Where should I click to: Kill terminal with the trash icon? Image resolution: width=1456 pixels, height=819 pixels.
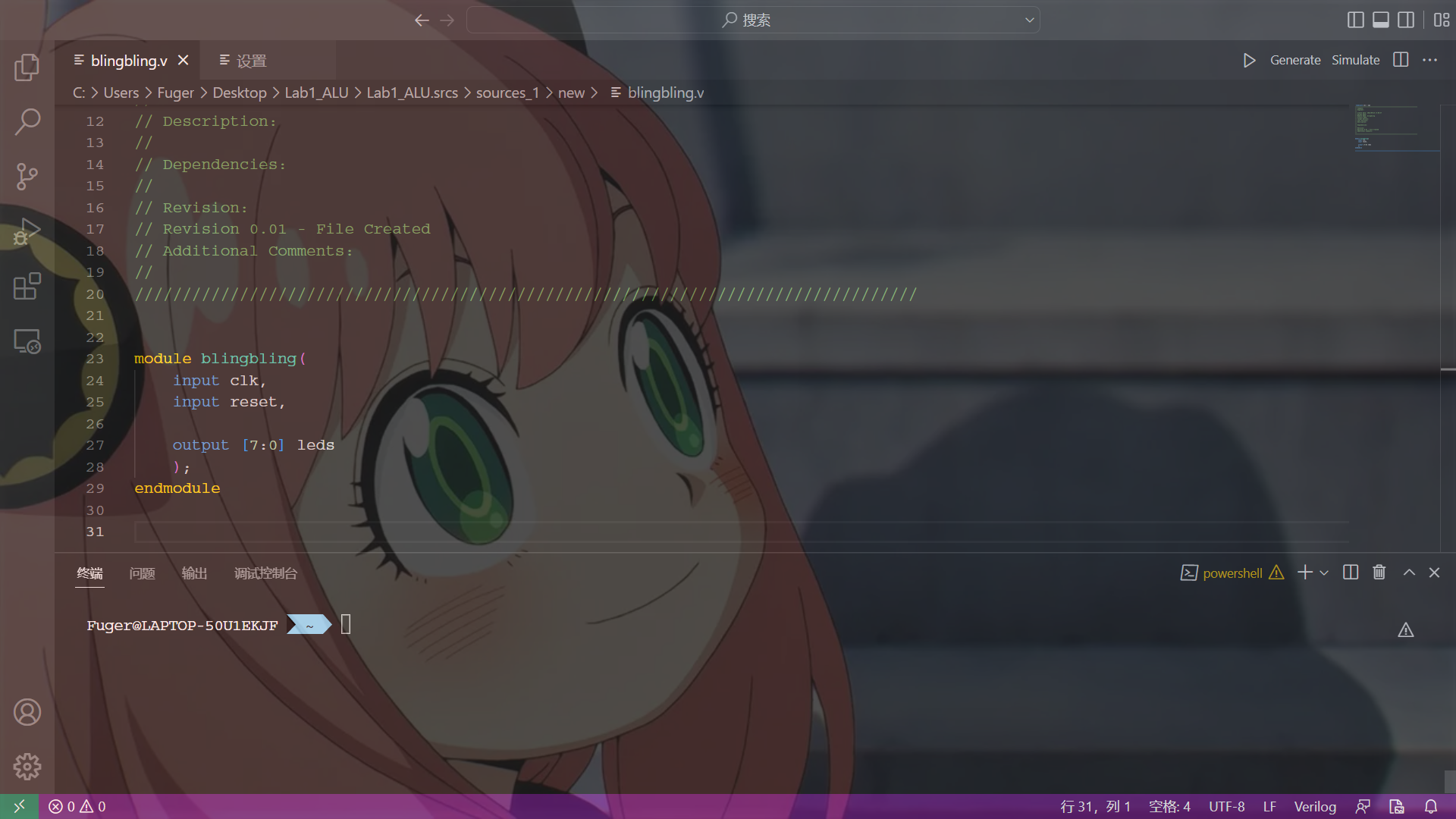[1379, 573]
